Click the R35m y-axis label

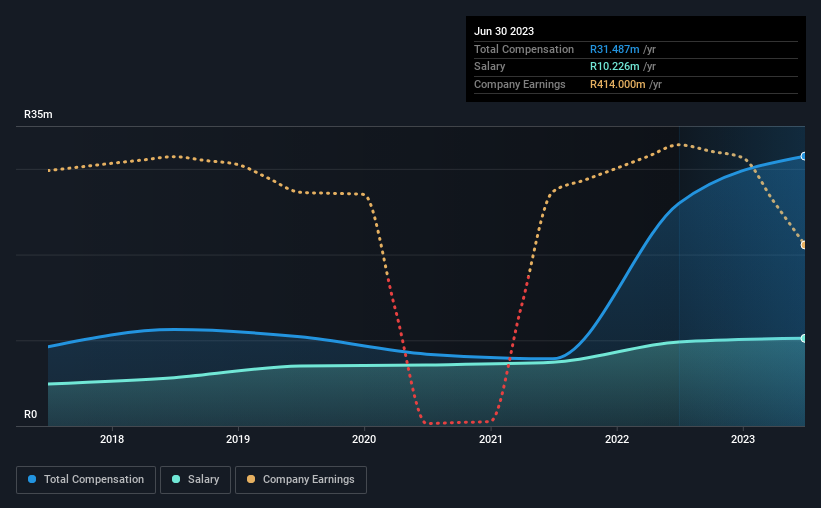coord(38,114)
